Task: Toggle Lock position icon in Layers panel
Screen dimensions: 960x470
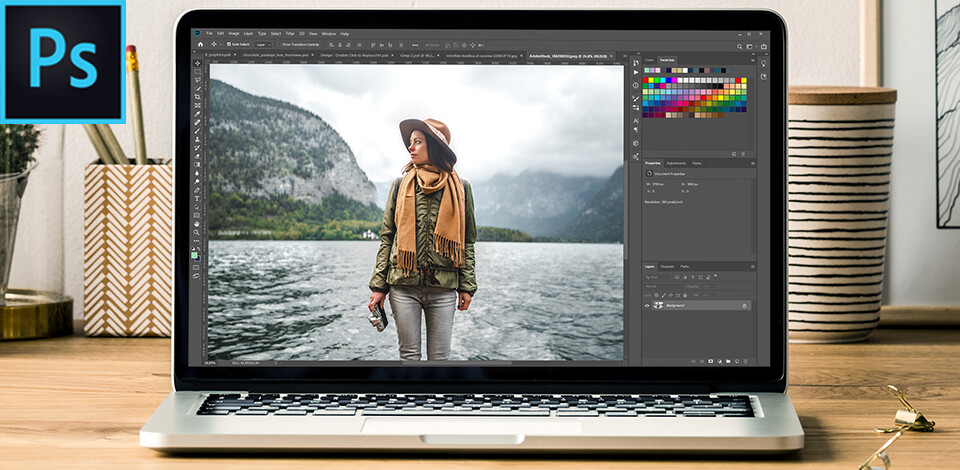Action: coord(670,295)
